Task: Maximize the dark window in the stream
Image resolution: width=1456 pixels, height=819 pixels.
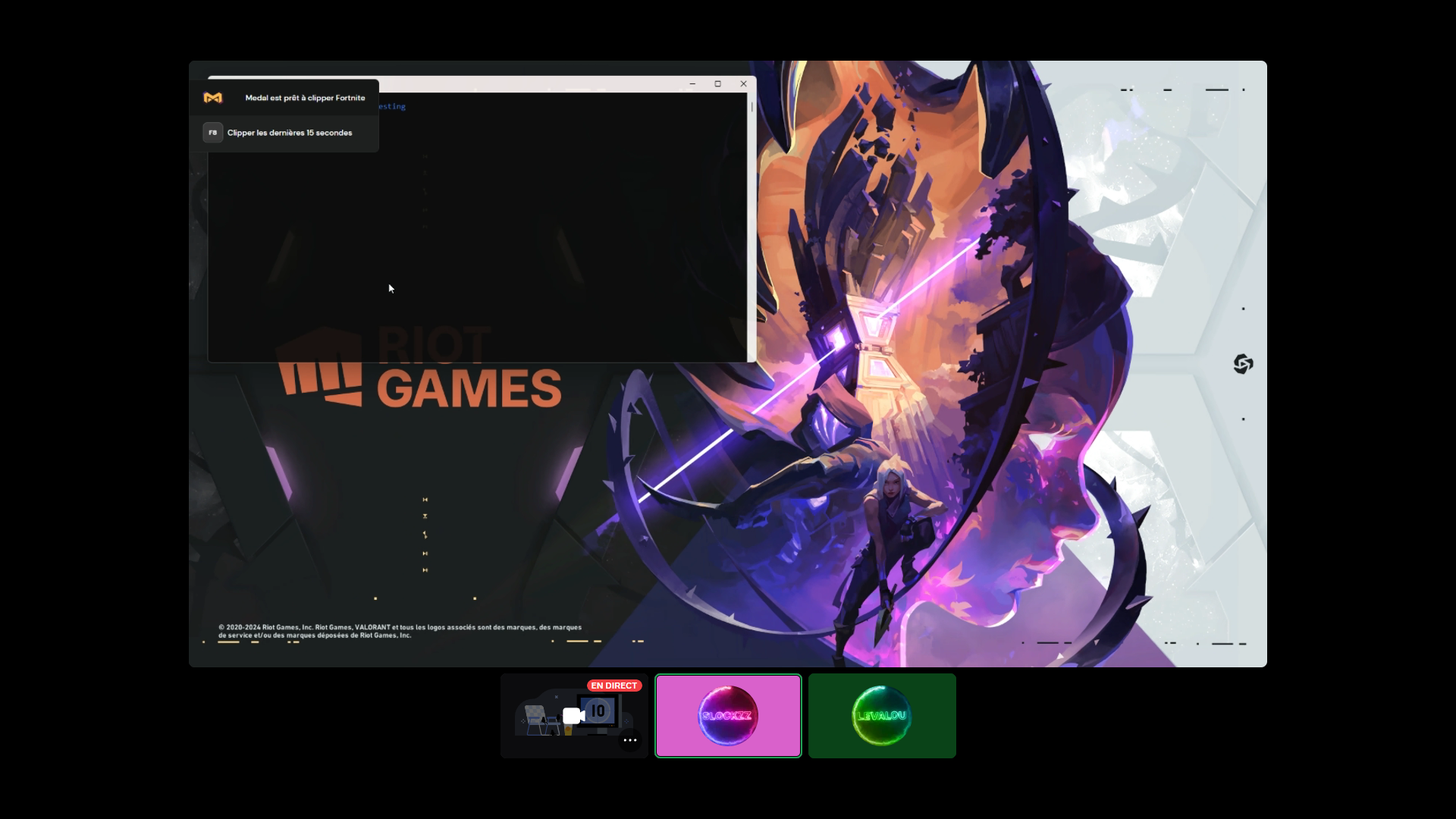Action: click(x=718, y=84)
